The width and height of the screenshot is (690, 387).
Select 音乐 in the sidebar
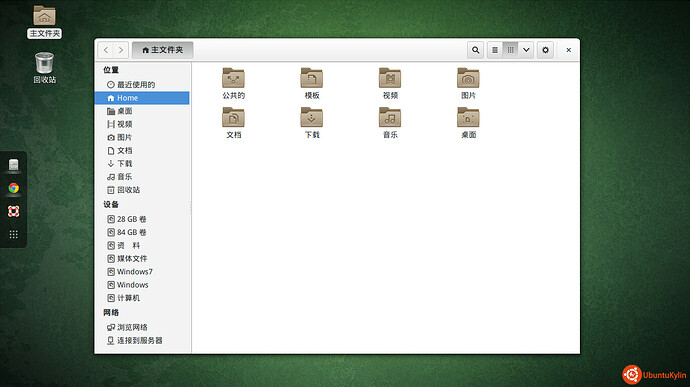click(142, 177)
